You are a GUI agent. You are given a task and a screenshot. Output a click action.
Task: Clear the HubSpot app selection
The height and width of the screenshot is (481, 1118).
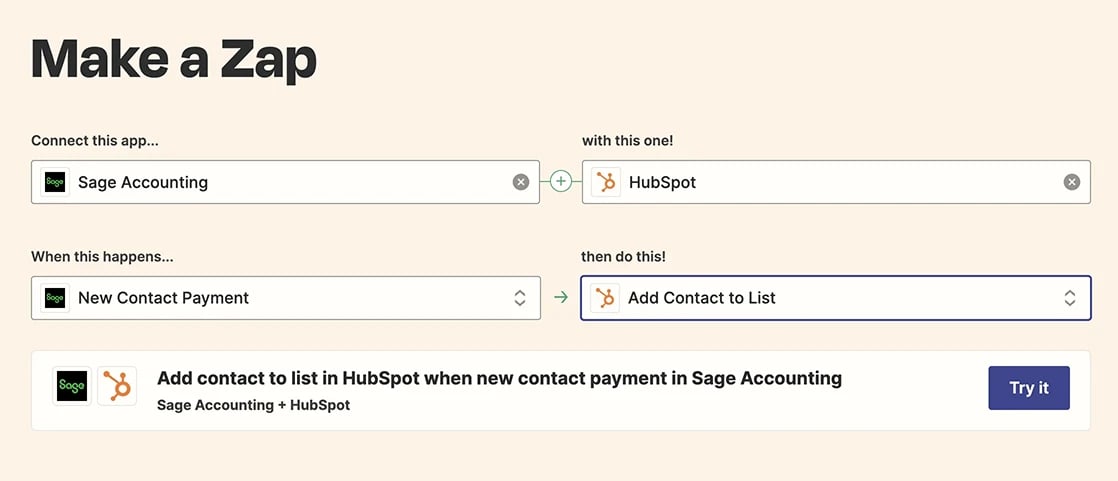(x=1072, y=182)
